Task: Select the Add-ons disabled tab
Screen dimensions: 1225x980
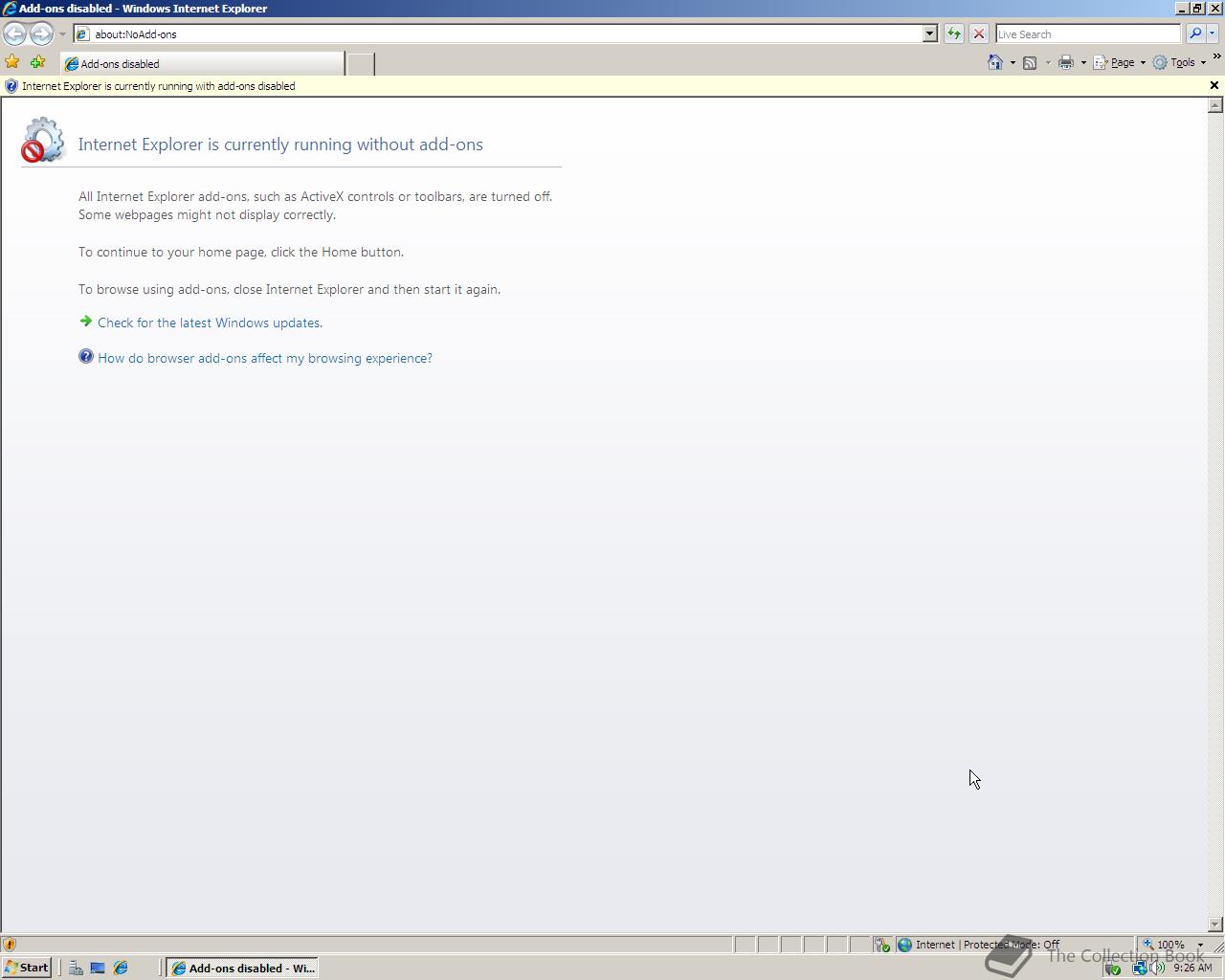Action: click(x=202, y=64)
